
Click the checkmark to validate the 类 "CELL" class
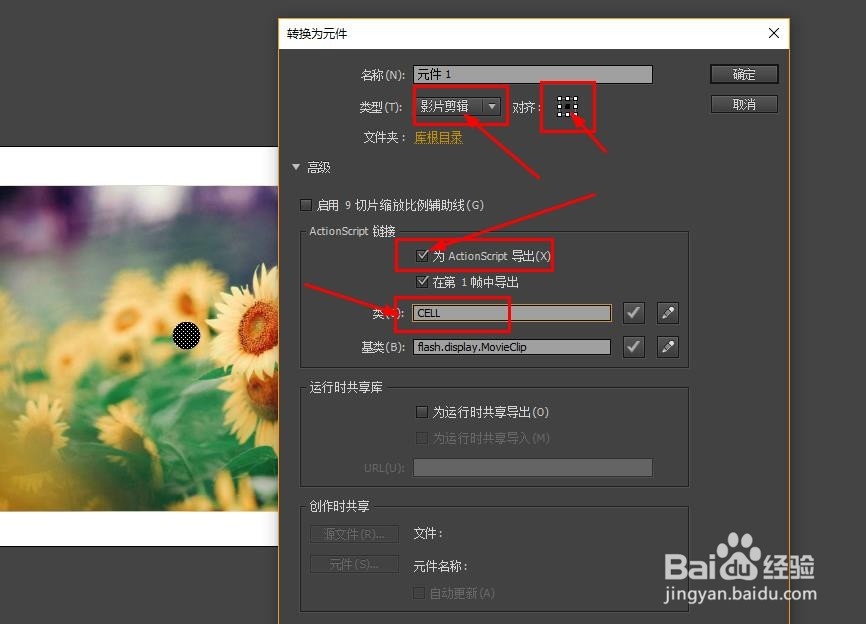click(x=633, y=312)
